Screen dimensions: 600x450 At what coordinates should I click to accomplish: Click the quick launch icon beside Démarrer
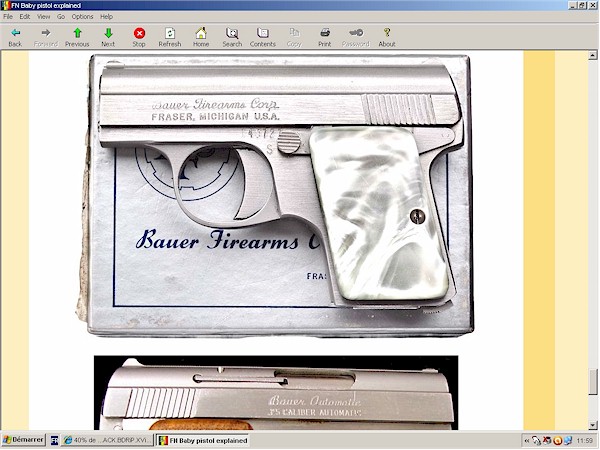tap(54, 440)
